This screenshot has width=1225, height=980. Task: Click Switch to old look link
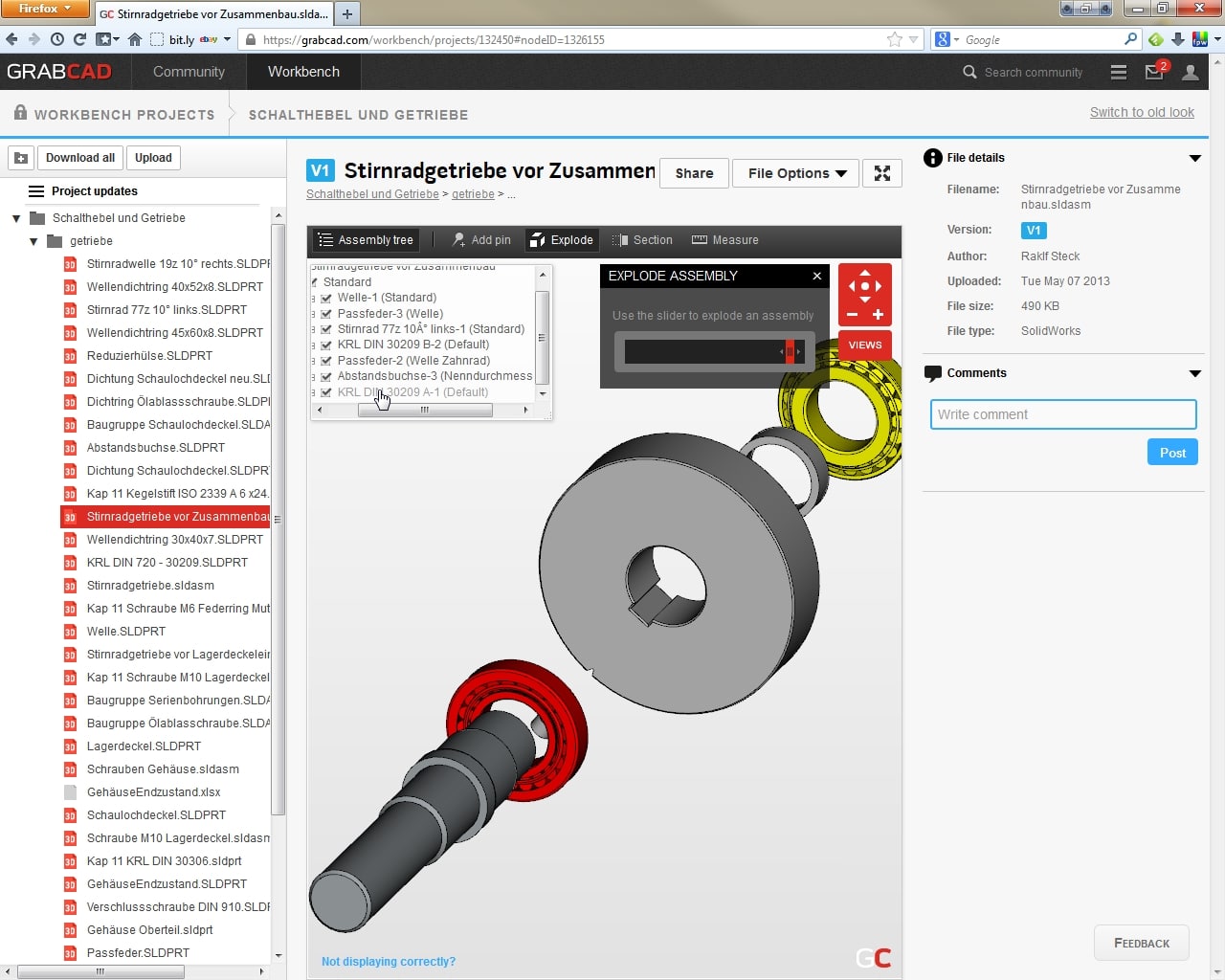point(1142,112)
